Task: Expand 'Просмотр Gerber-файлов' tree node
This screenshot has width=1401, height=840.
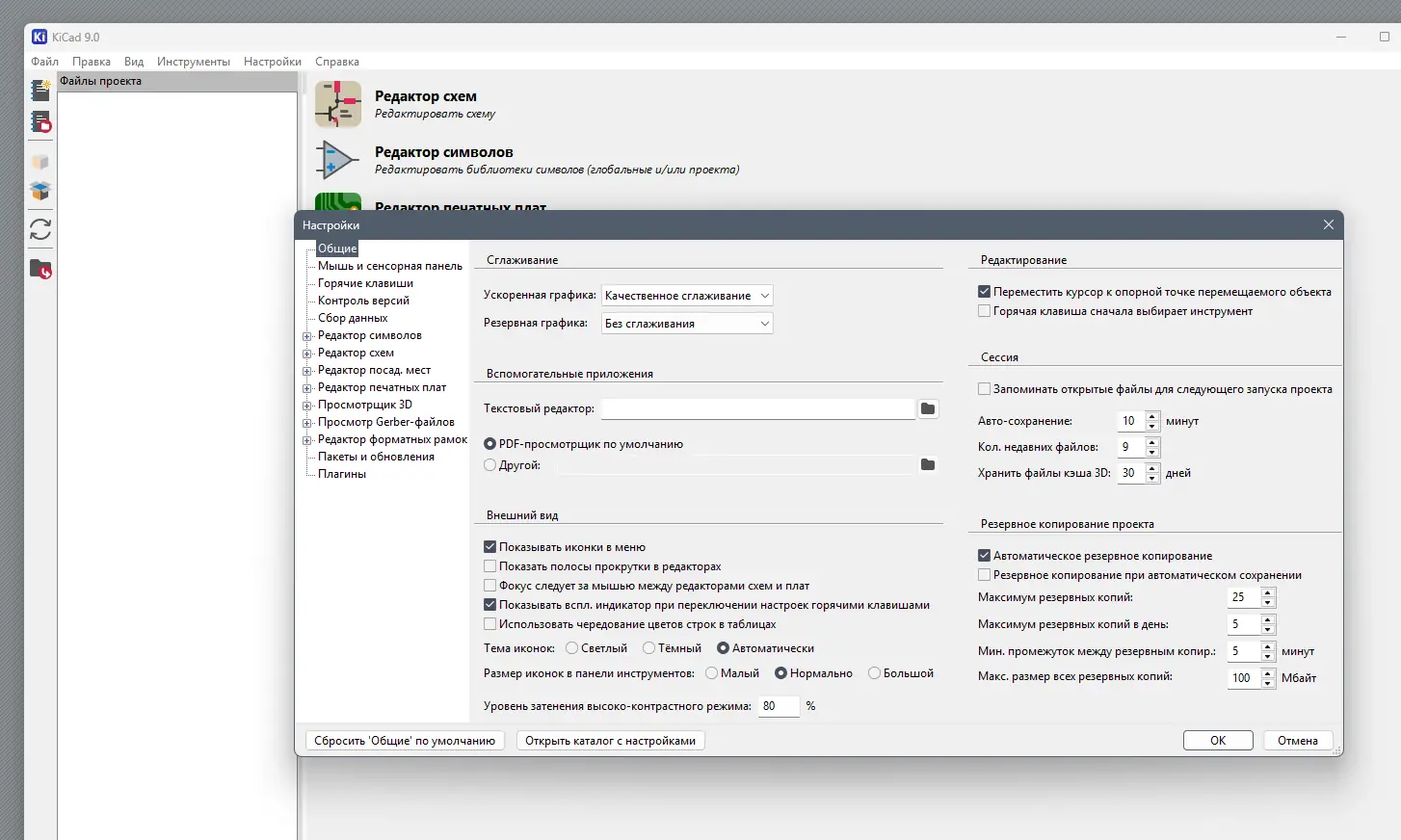Action: (307, 423)
